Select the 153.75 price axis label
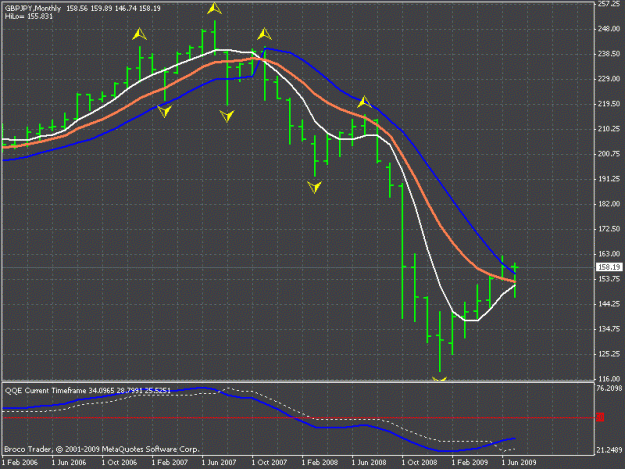The image size is (625, 469). pyautogui.click(x=609, y=279)
